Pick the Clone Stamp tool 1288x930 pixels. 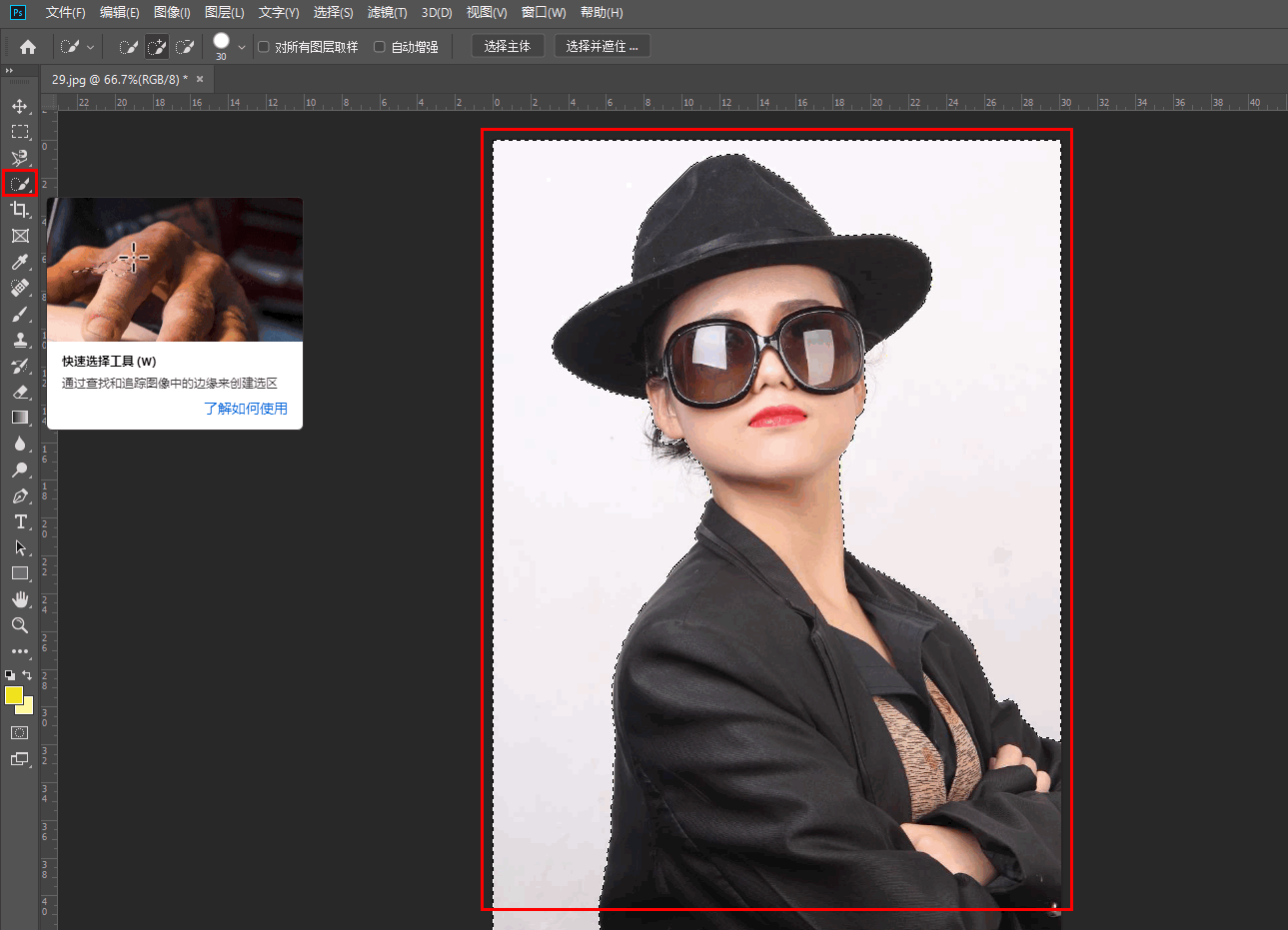pos(19,340)
